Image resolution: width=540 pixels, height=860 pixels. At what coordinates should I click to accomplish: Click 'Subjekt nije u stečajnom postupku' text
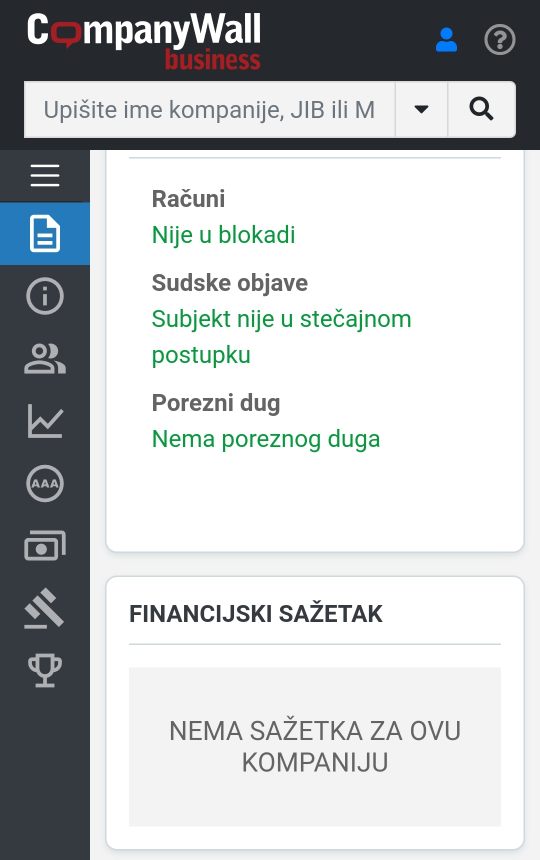(x=281, y=337)
